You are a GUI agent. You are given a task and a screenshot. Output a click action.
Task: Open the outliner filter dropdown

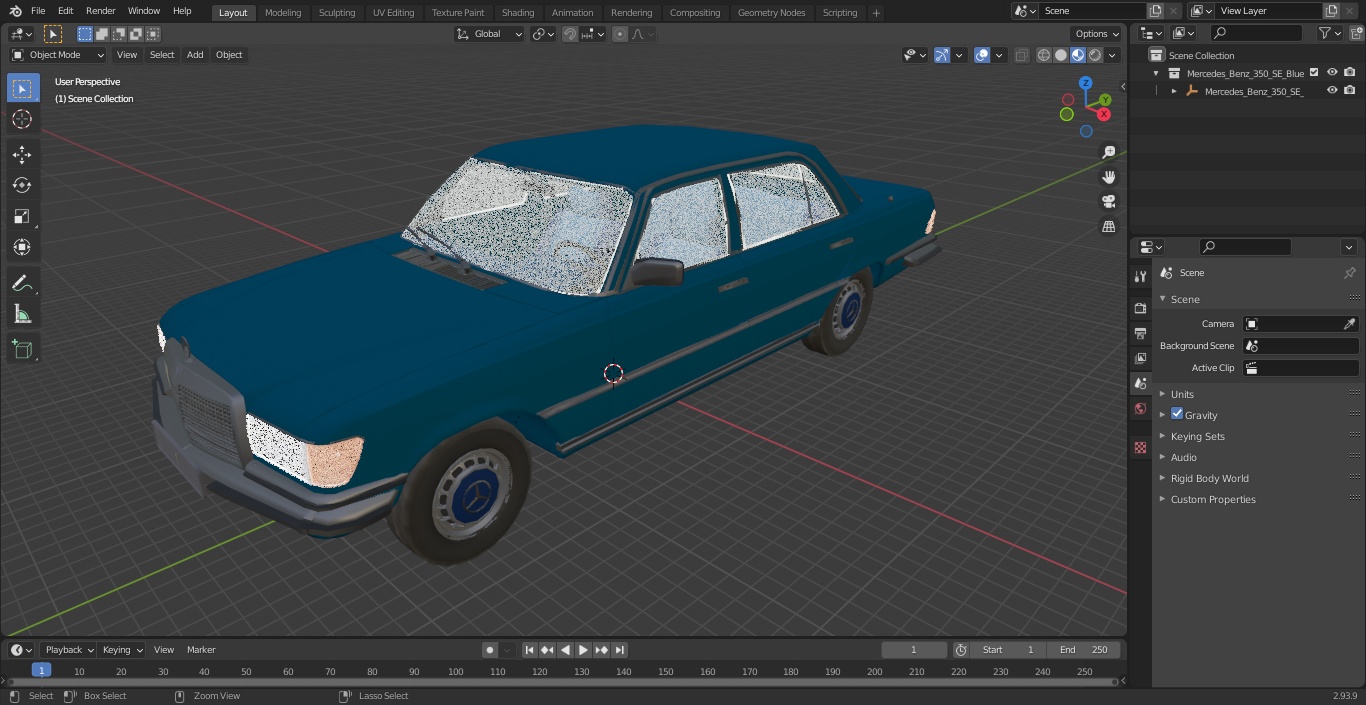[x=1329, y=33]
